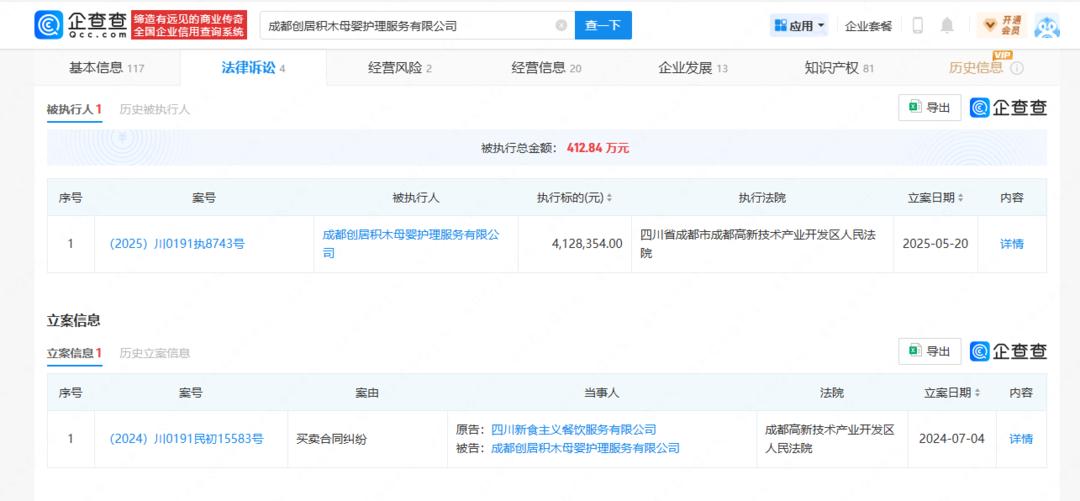Viewport: 1080px width, 501px height.
Task: Switch to the 经营风险 tab
Action: pyautogui.click(x=399, y=68)
